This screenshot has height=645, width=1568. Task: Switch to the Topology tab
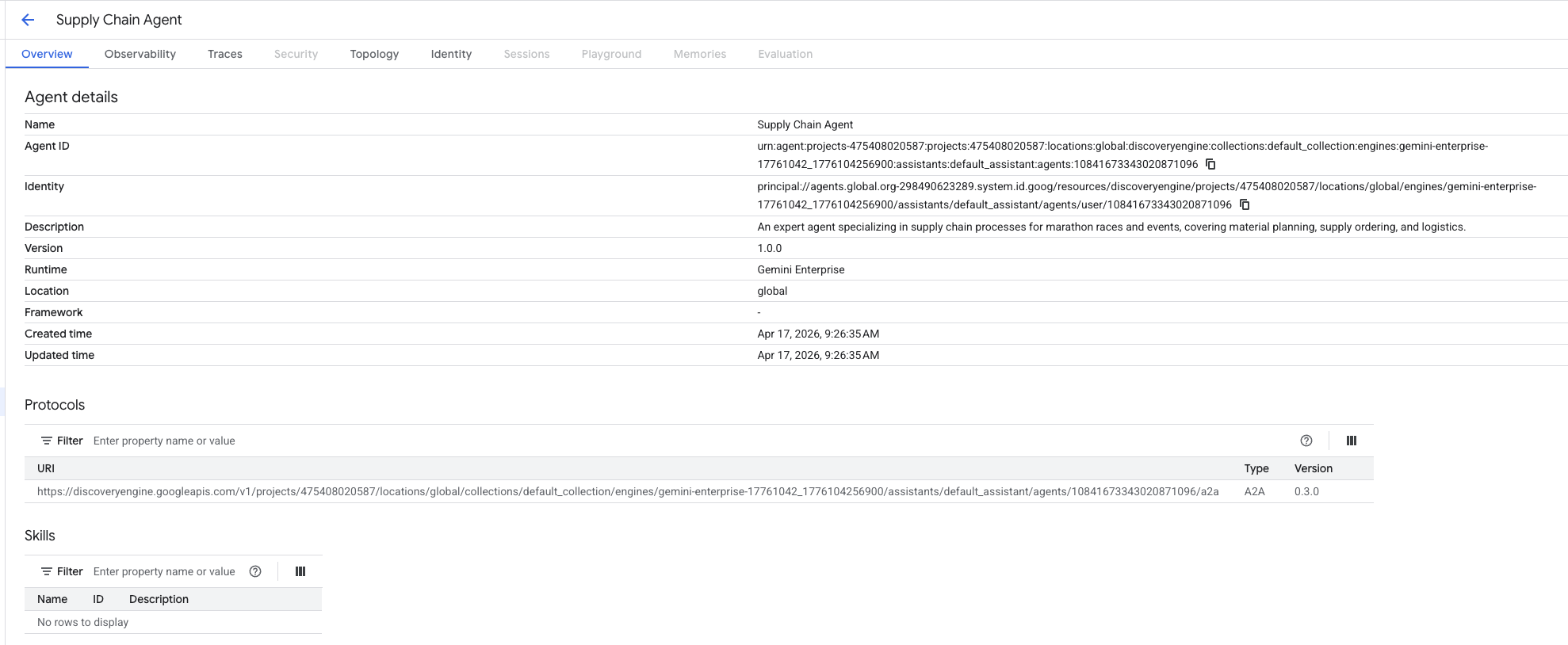click(x=374, y=54)
